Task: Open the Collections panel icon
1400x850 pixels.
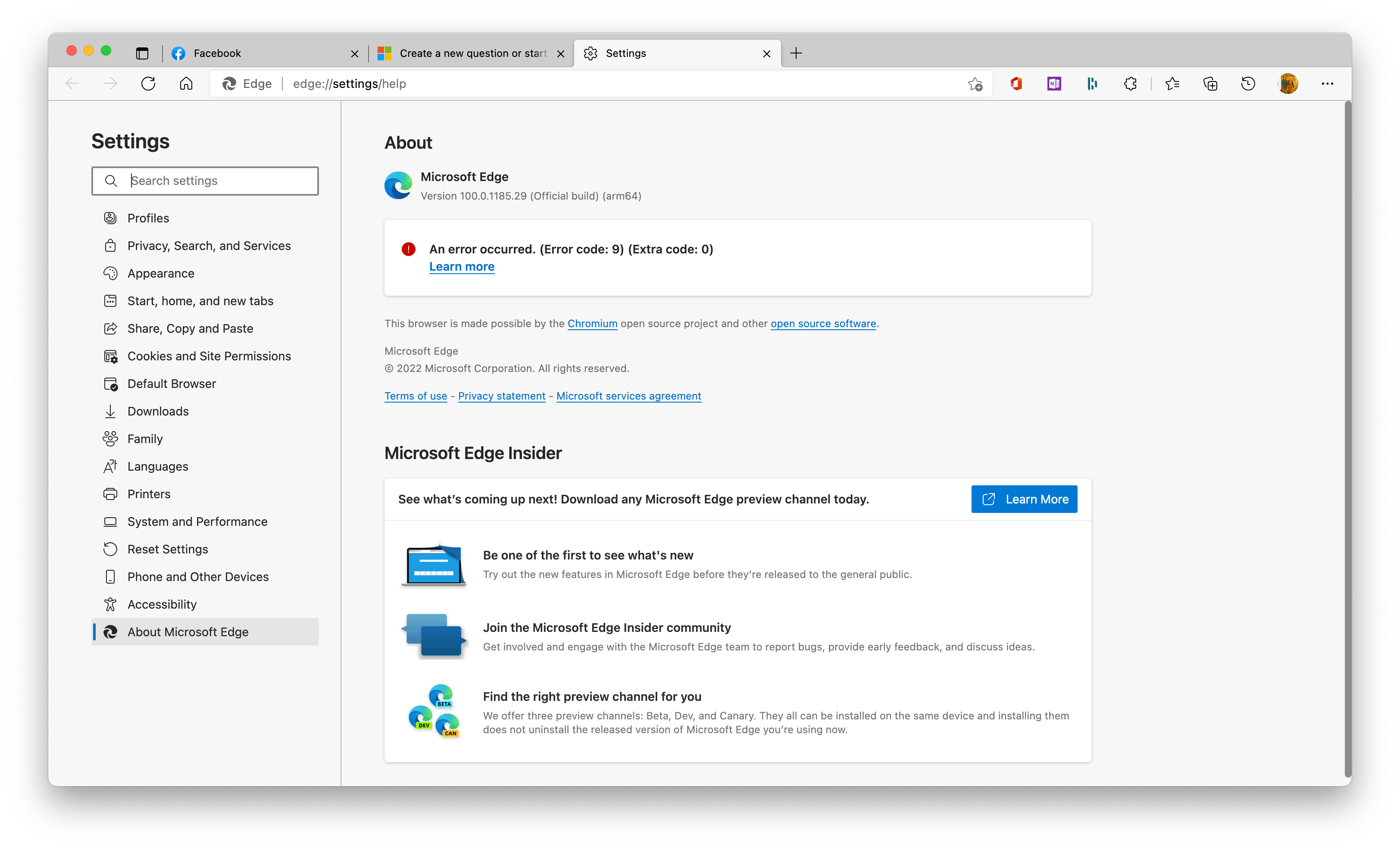Action: (1210, 84)
